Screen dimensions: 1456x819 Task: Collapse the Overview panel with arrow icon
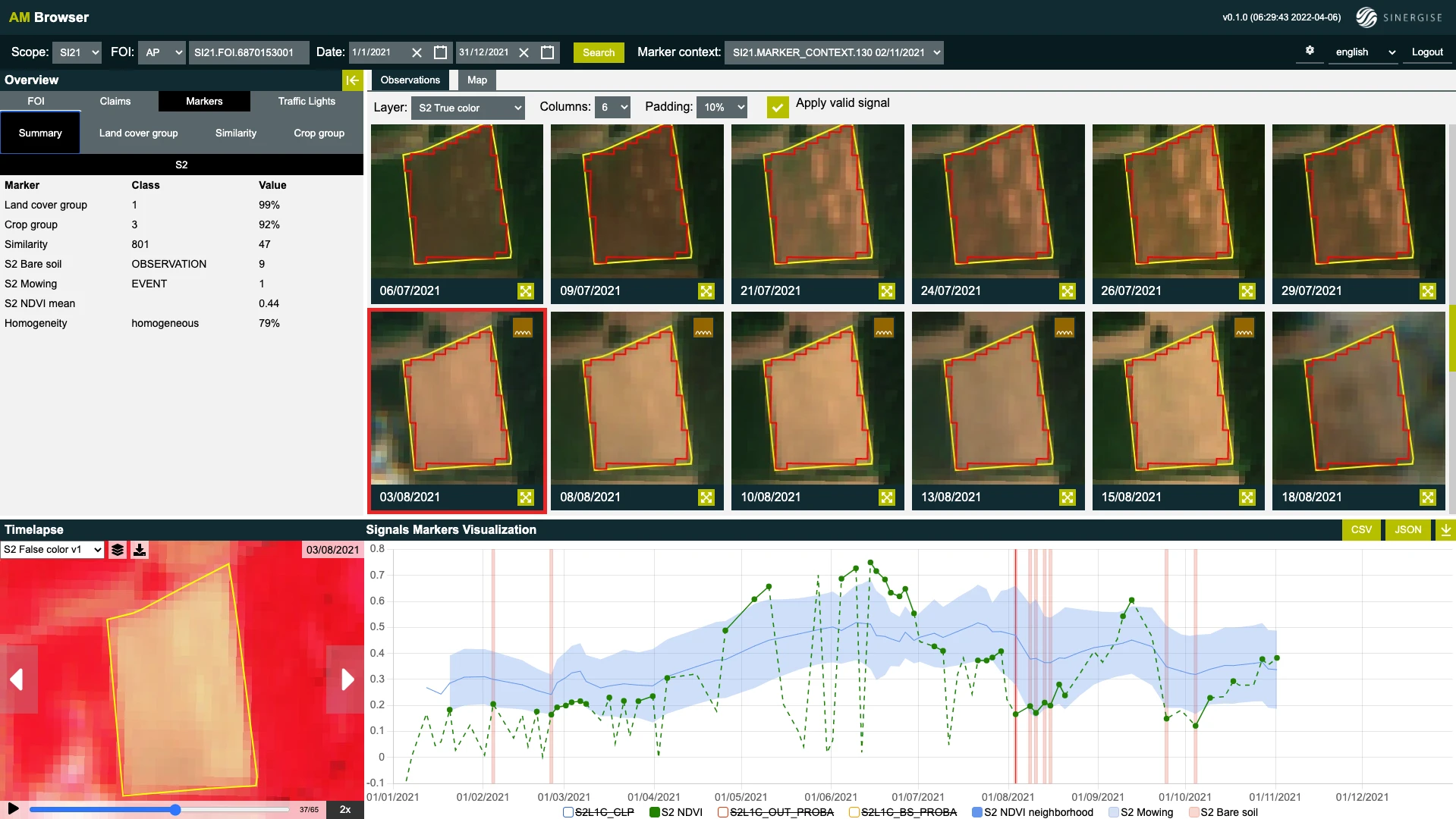[x=352, y=80]
